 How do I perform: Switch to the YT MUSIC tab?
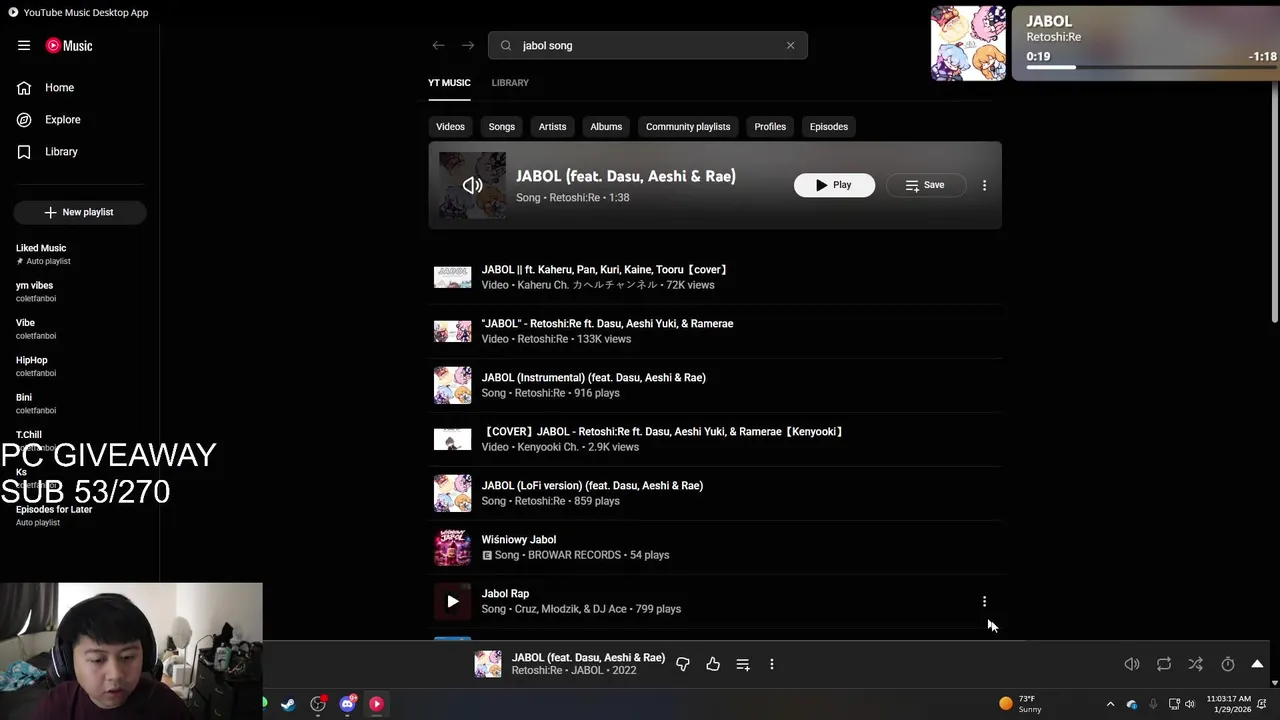click(449, 83)
